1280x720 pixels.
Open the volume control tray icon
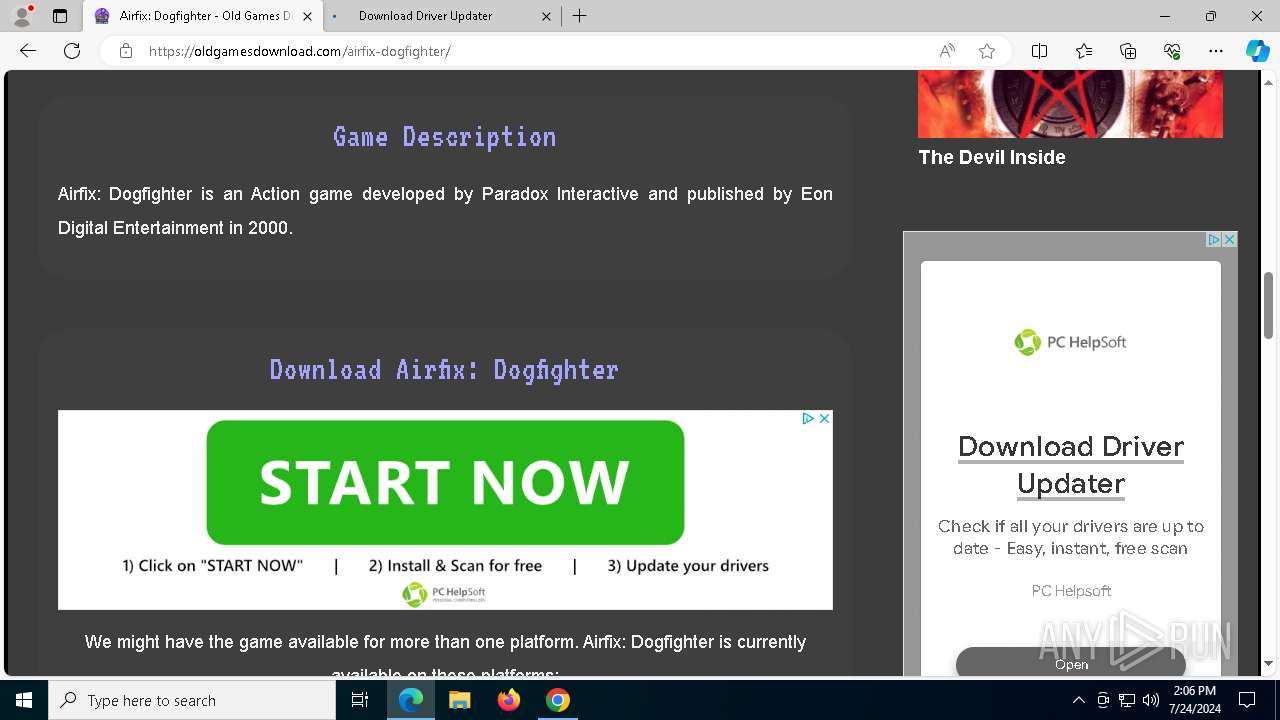(1151, 700)
